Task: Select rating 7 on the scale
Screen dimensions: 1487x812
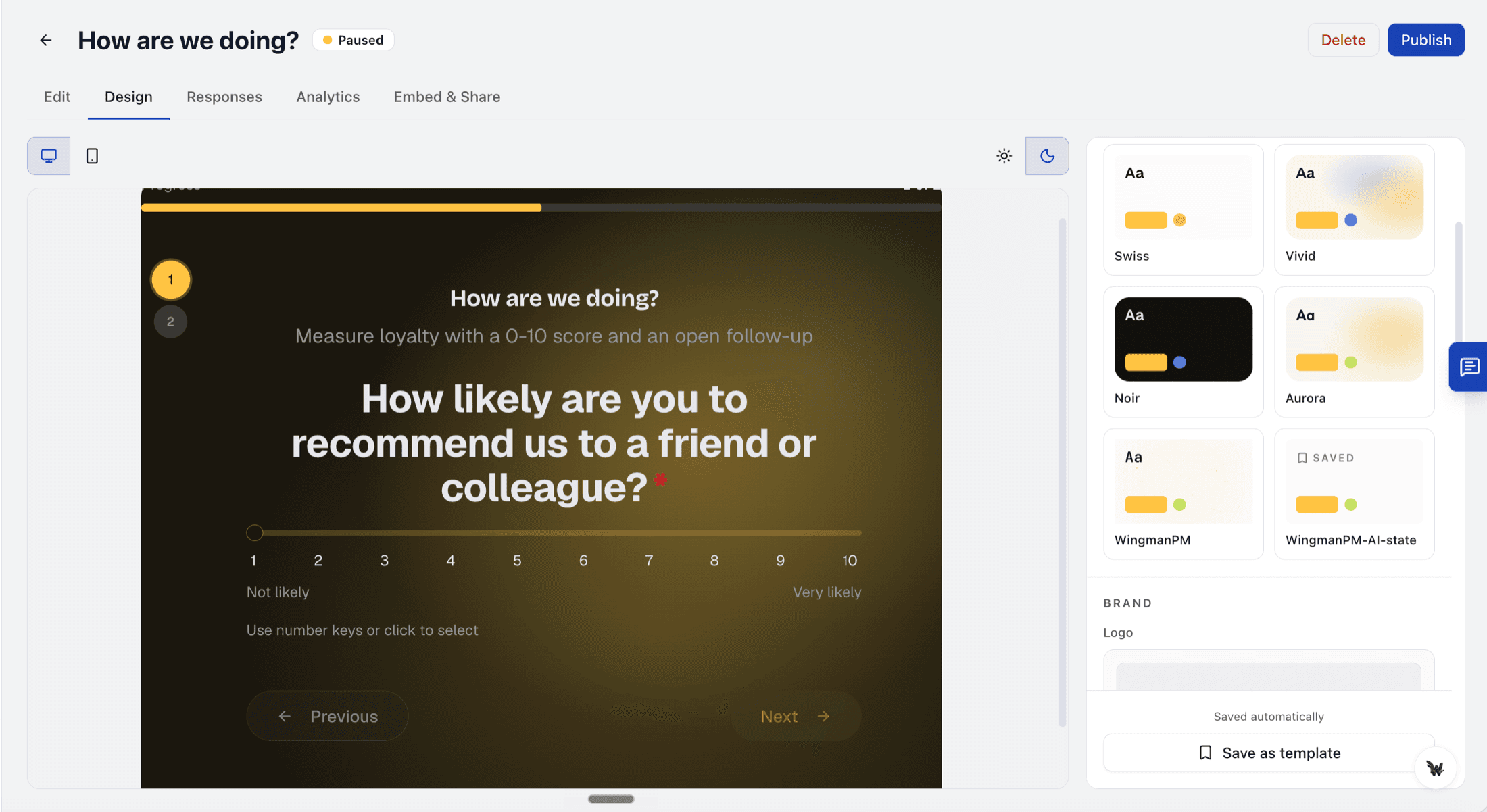Action: click(x=649, y=560)
